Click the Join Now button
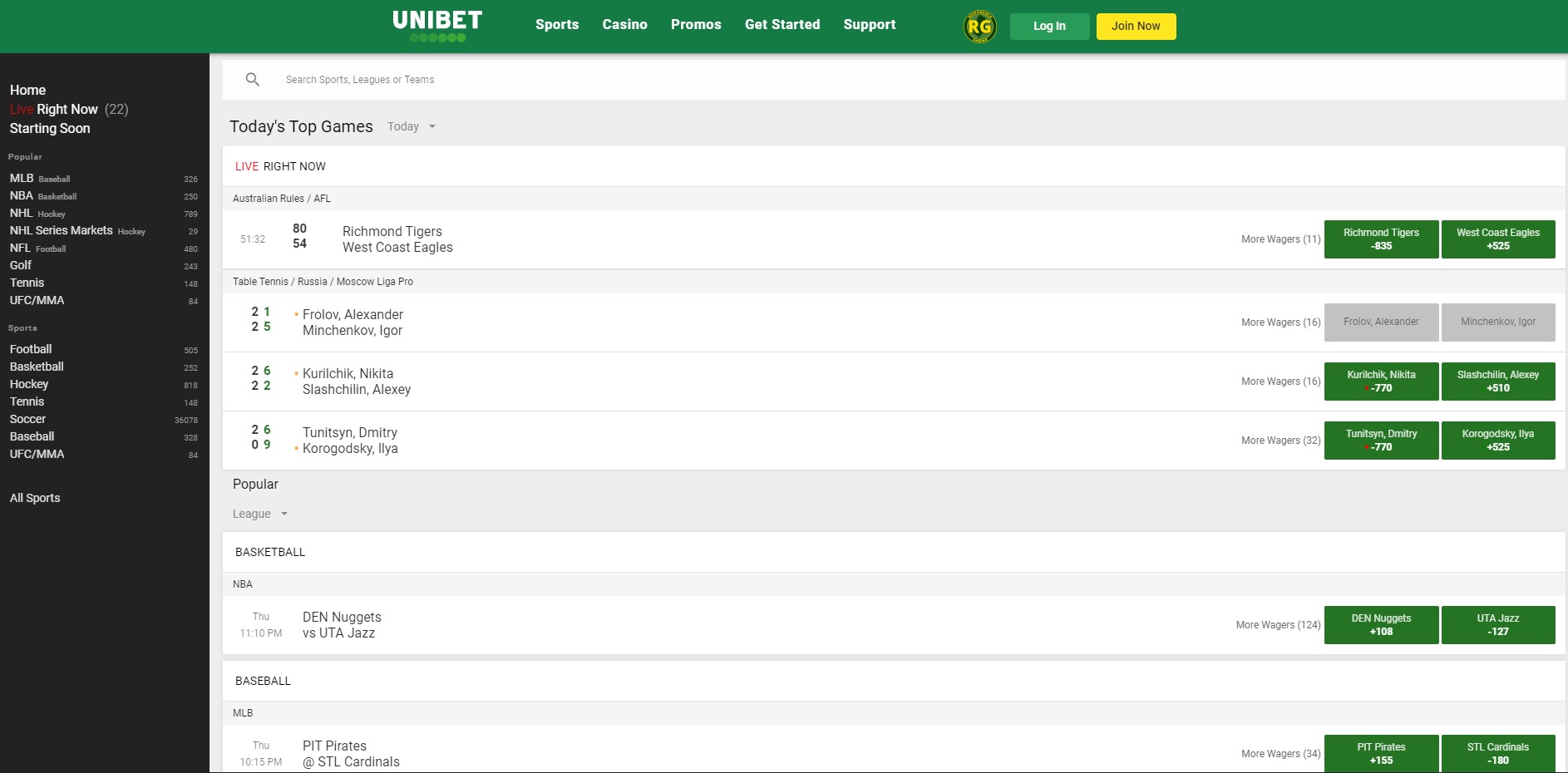 [x=1136, y=27]
